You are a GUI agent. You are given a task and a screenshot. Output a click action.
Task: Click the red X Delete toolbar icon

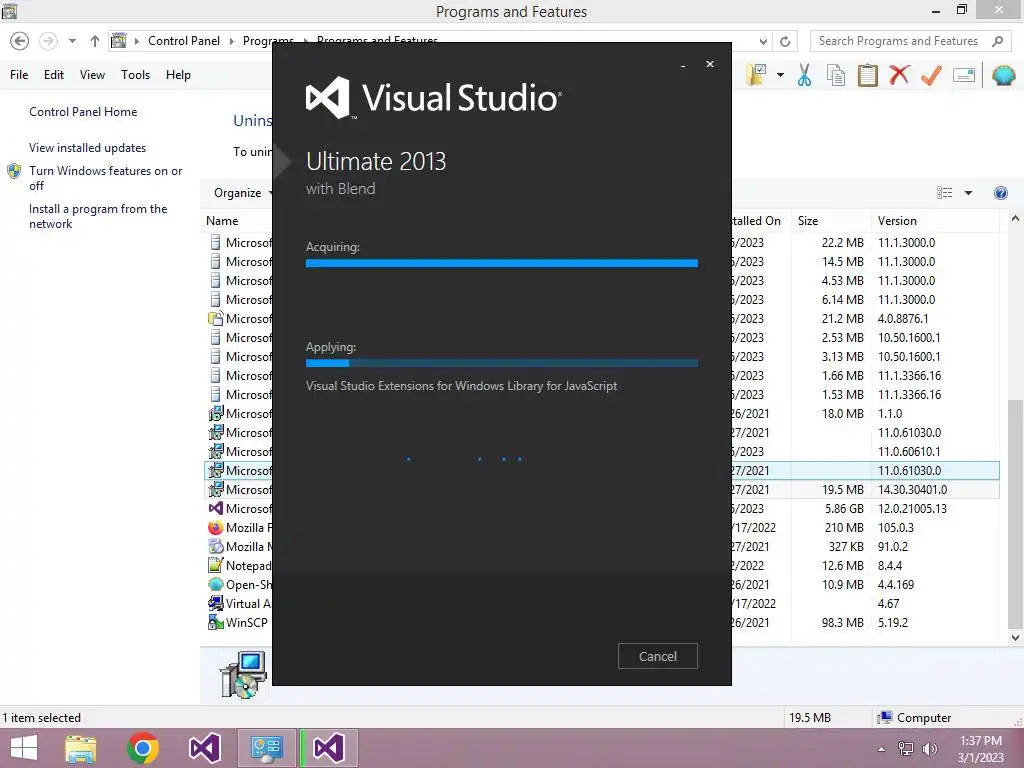pos(899,75)
